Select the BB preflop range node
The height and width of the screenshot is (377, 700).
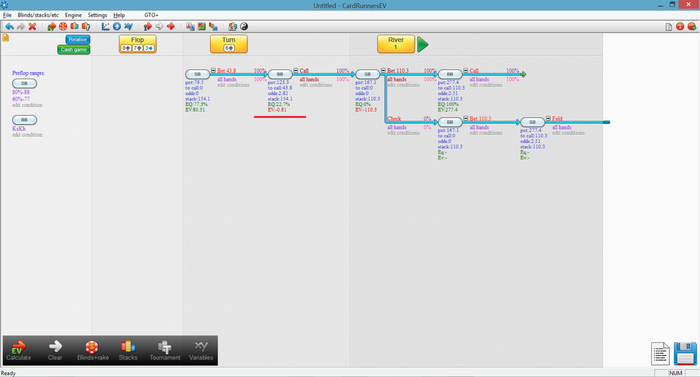(x=25, y=120)
